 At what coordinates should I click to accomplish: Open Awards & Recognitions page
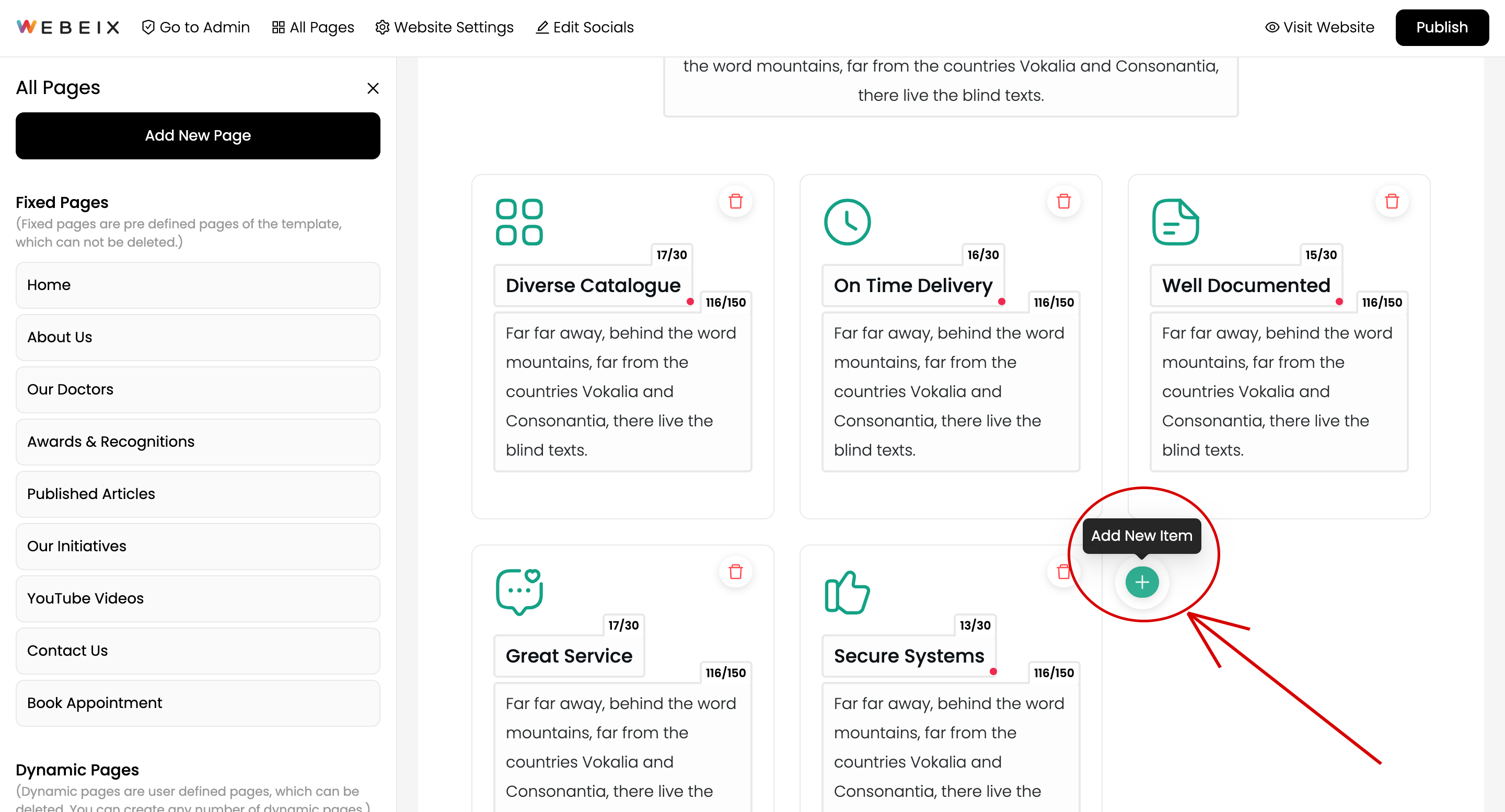click(198, 442)
